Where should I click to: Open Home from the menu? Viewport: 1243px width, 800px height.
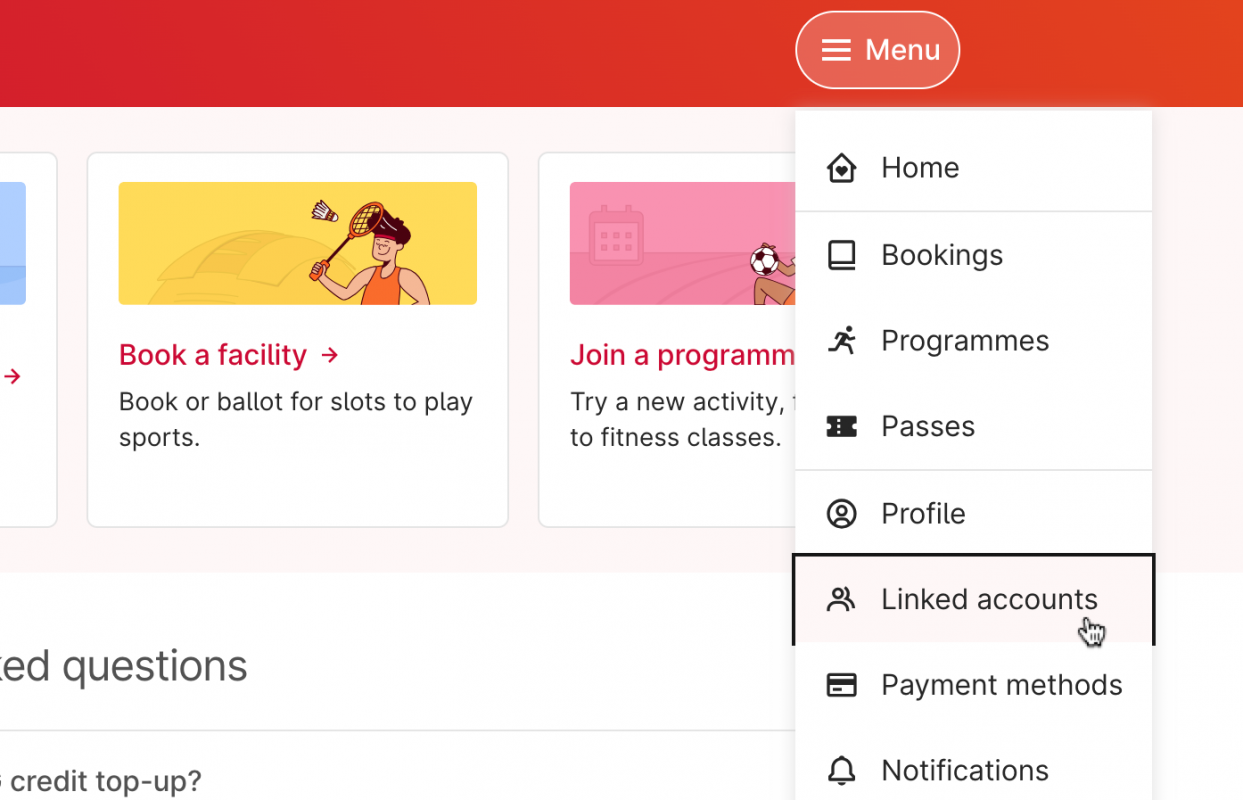(x=920, y=168)
